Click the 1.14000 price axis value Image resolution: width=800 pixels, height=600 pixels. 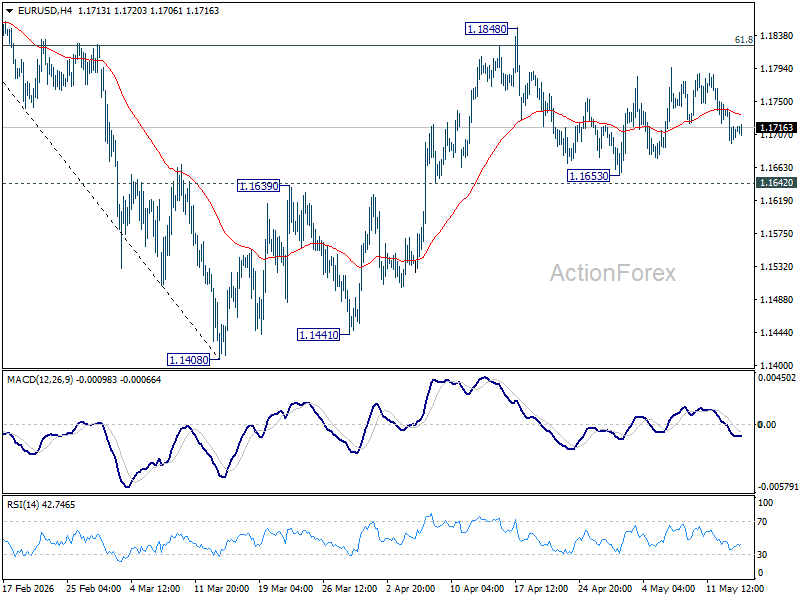pyautogui.click(x=777, y=365)
